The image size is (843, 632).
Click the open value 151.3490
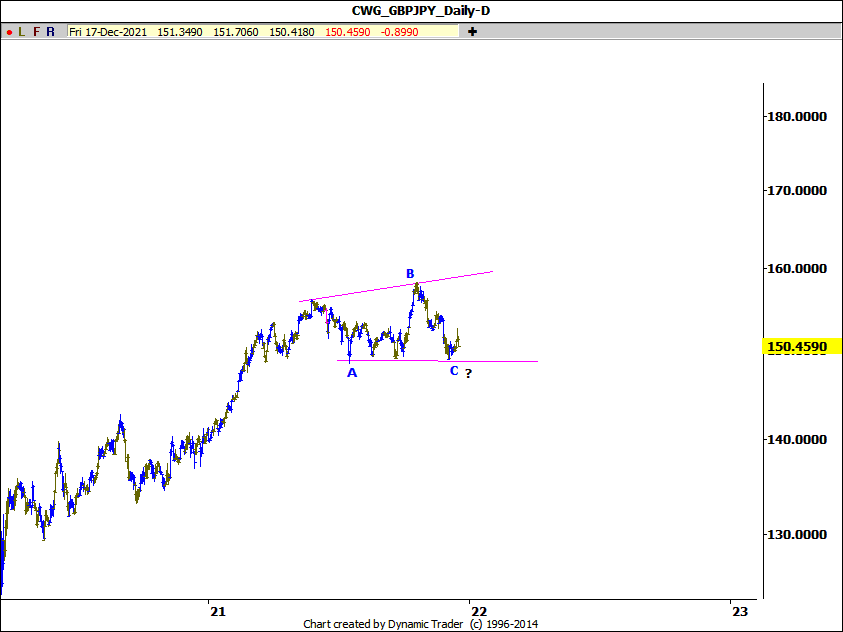[x=180, y=32]
